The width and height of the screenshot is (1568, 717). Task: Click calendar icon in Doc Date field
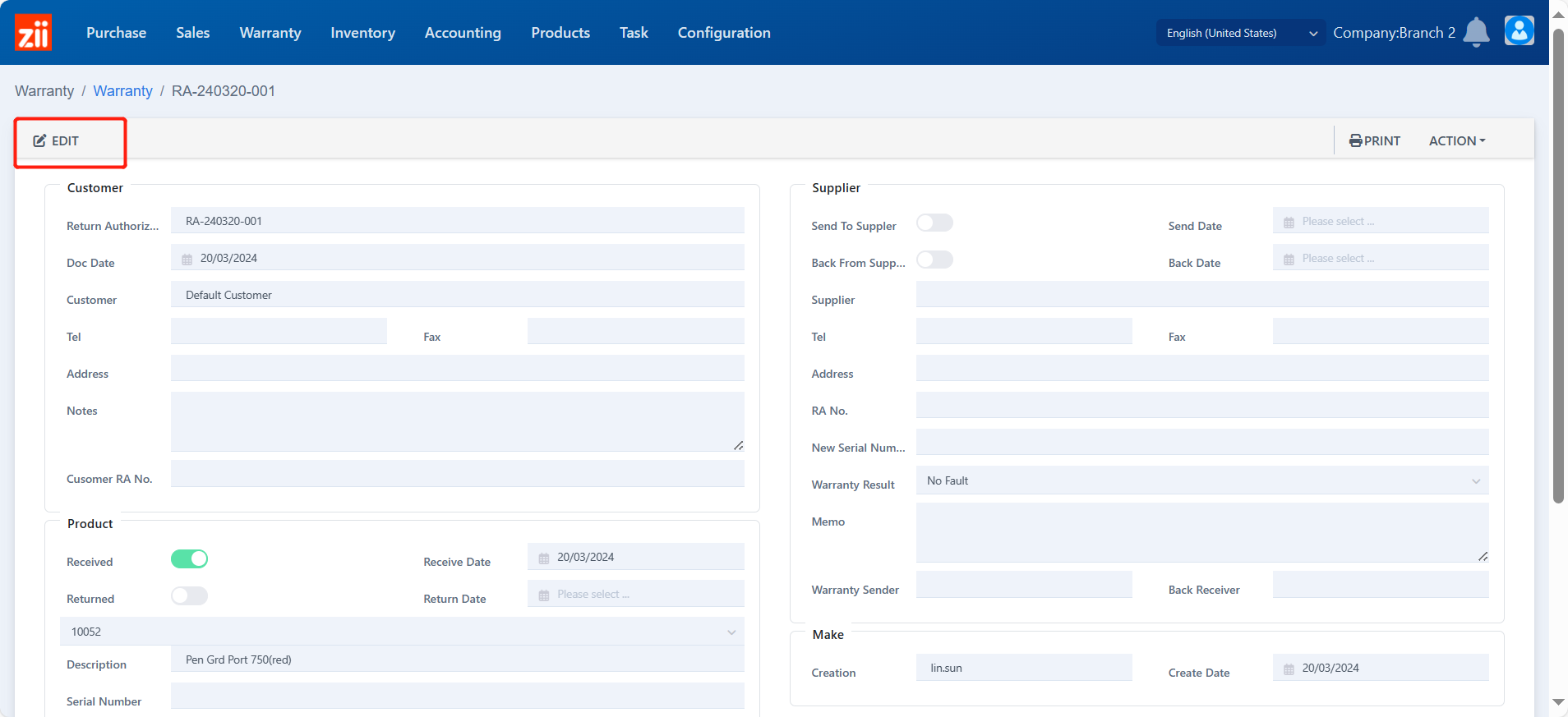point(187,259)
